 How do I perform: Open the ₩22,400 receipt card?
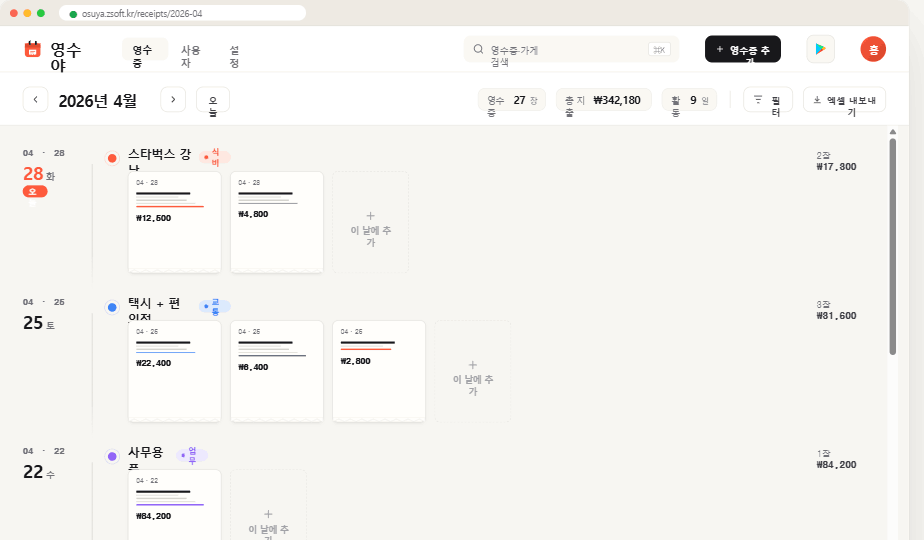(x=174, y=371)
